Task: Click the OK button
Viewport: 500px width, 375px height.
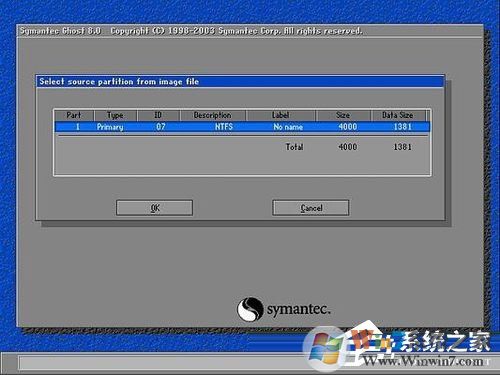Action: pos(154,208)
